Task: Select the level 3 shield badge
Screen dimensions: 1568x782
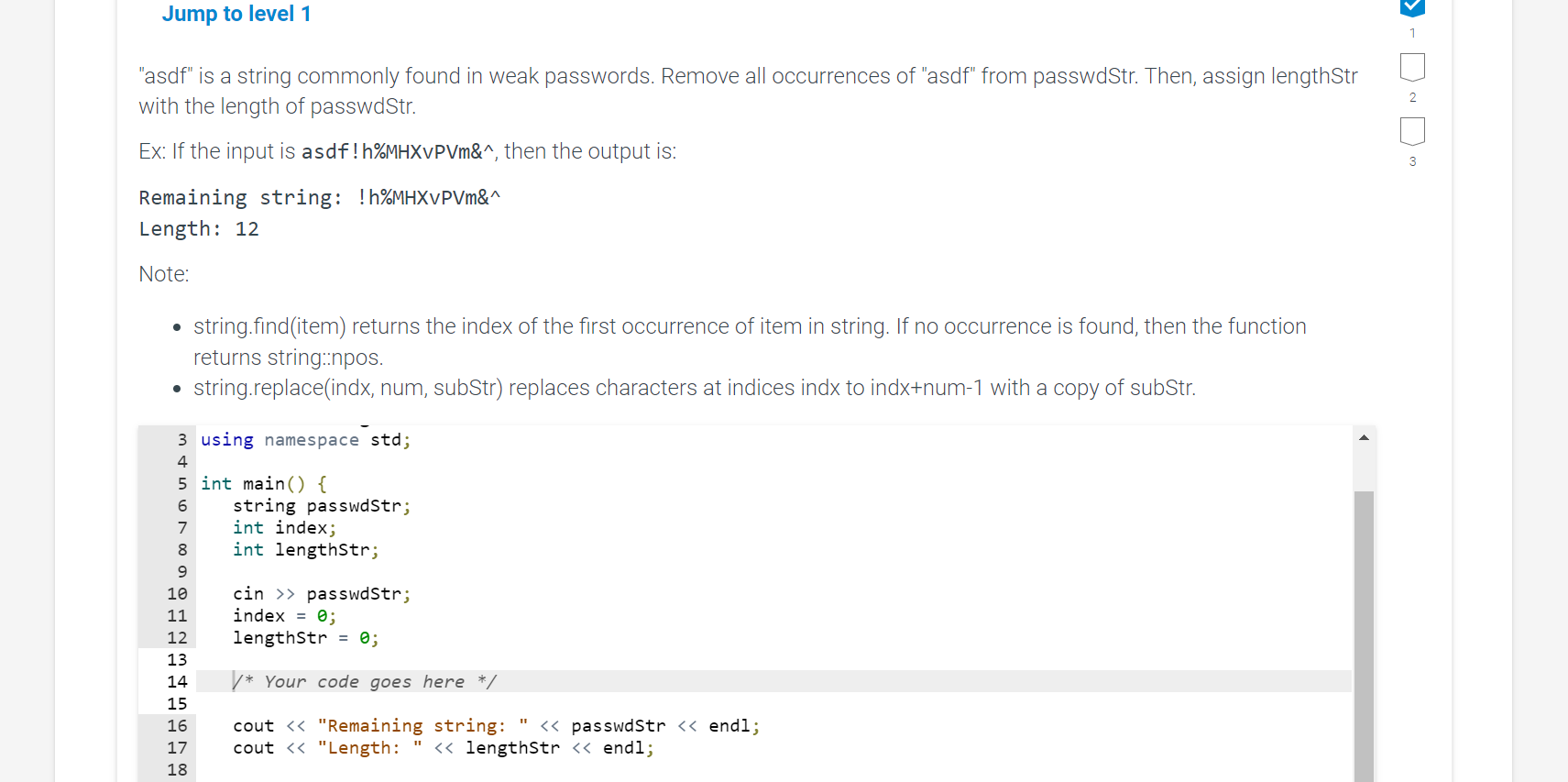Action: (x=1412, y=131)
